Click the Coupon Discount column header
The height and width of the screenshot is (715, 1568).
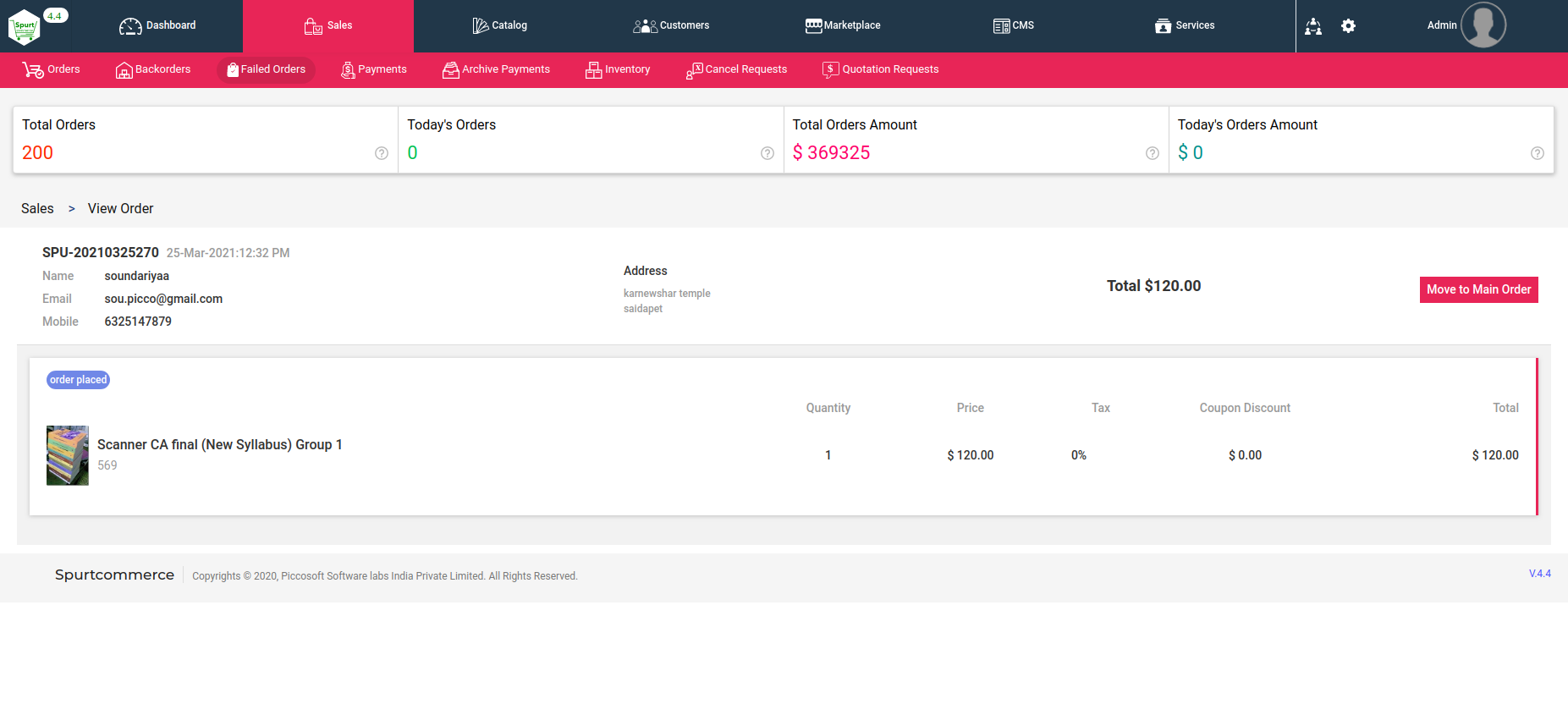coord(1245,408)
